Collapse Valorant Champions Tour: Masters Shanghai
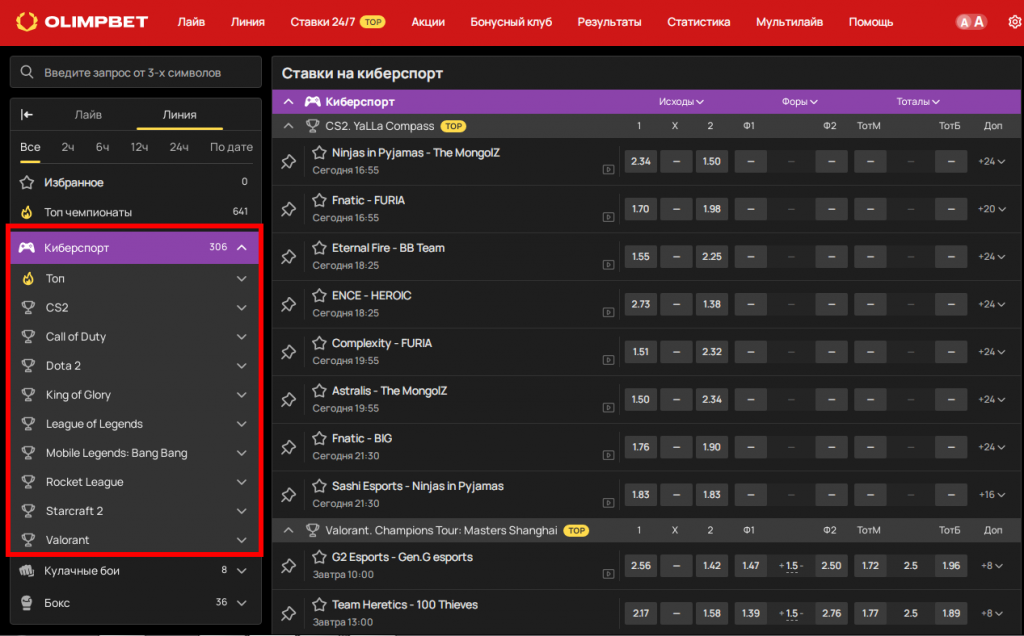Viewport: 1024px width, 636px height. (x=288, y=531)
